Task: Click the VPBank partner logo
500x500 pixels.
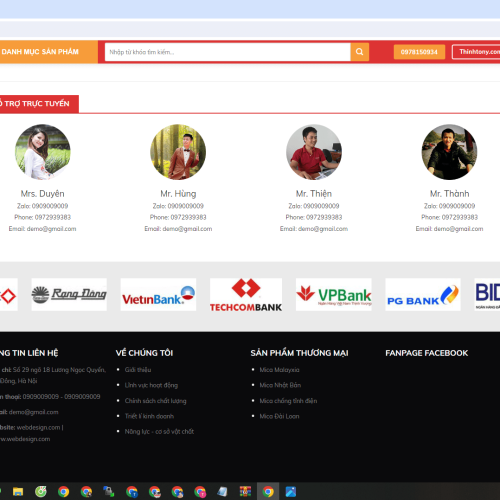Action: 334,295
